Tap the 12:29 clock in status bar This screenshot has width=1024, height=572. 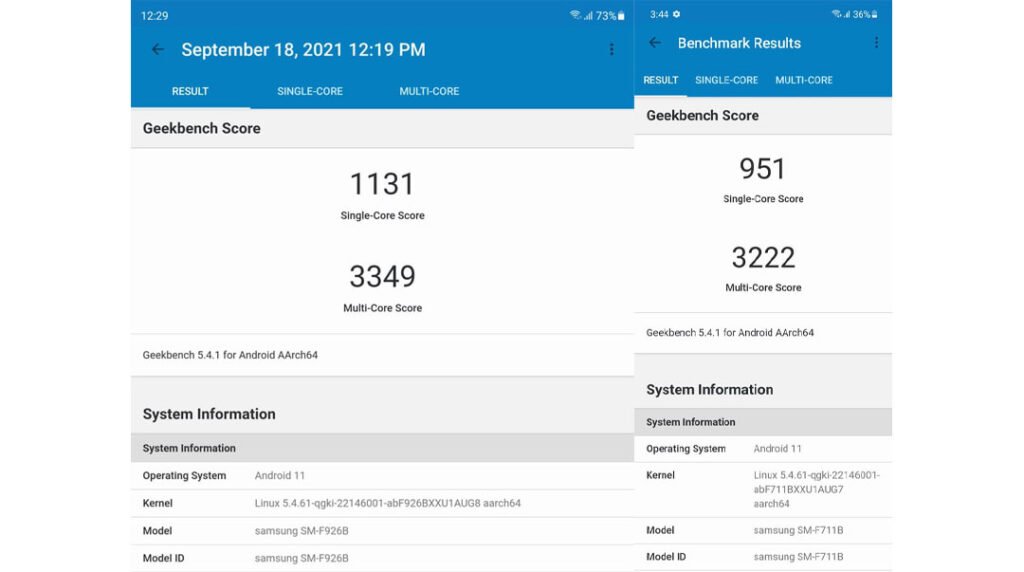coord(154,16)
